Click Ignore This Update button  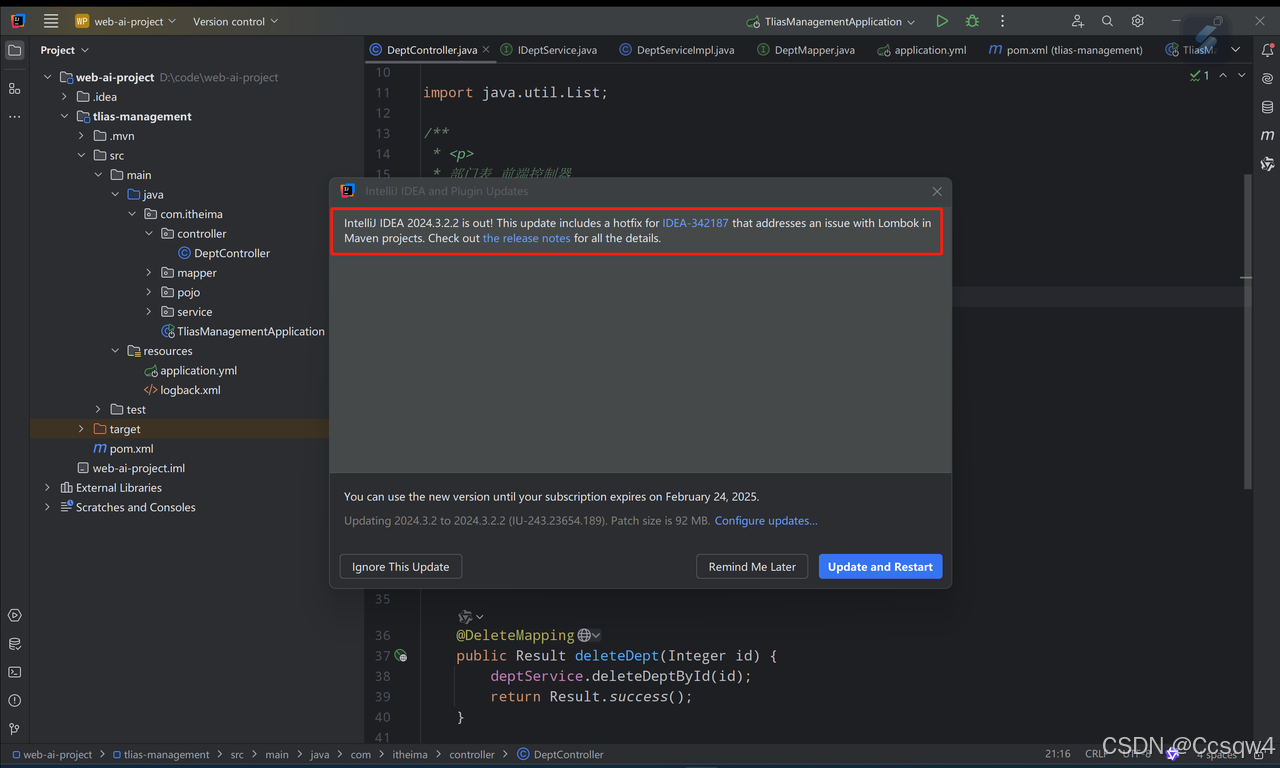(x=400, y=567)
